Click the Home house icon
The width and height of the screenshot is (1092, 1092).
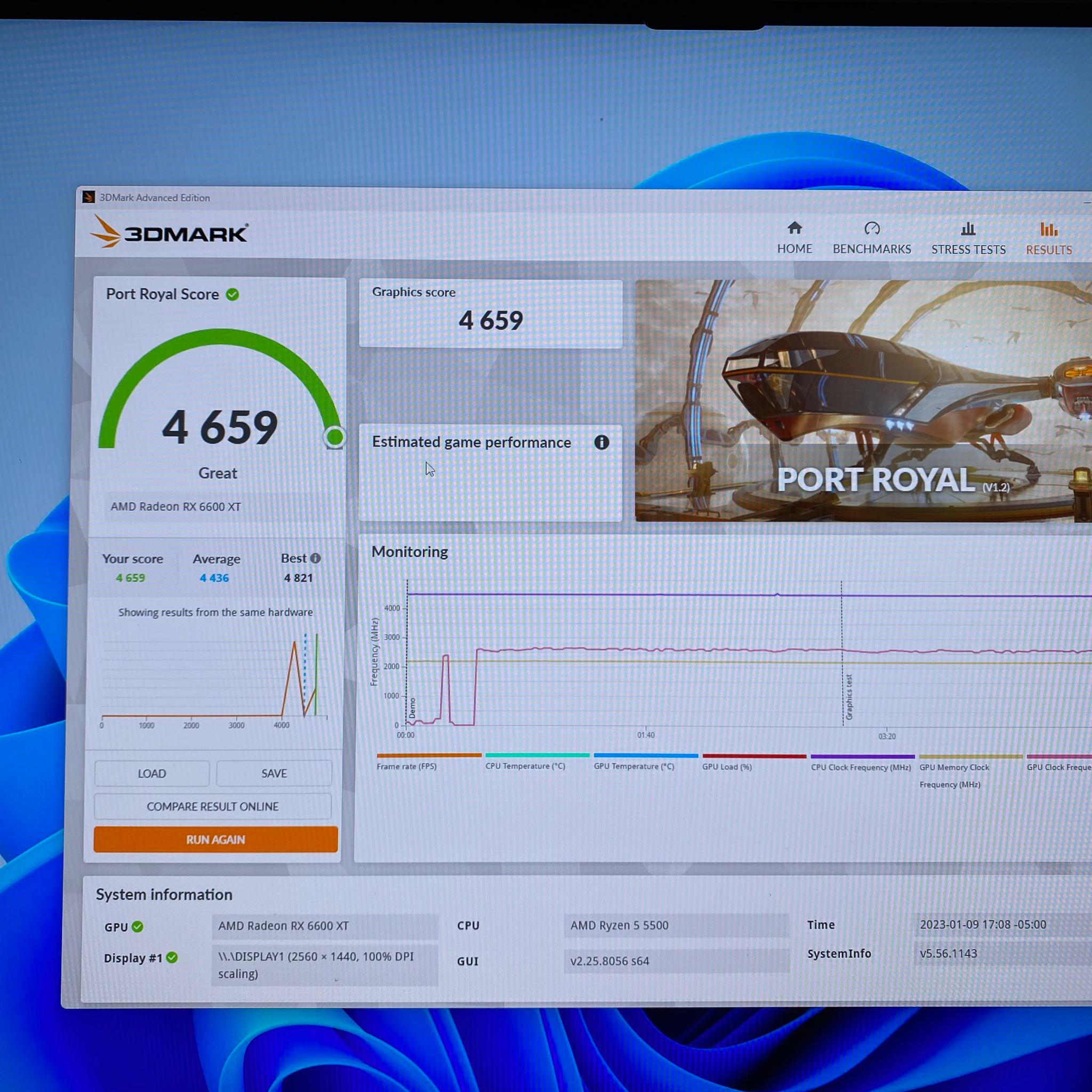point(794,228)
